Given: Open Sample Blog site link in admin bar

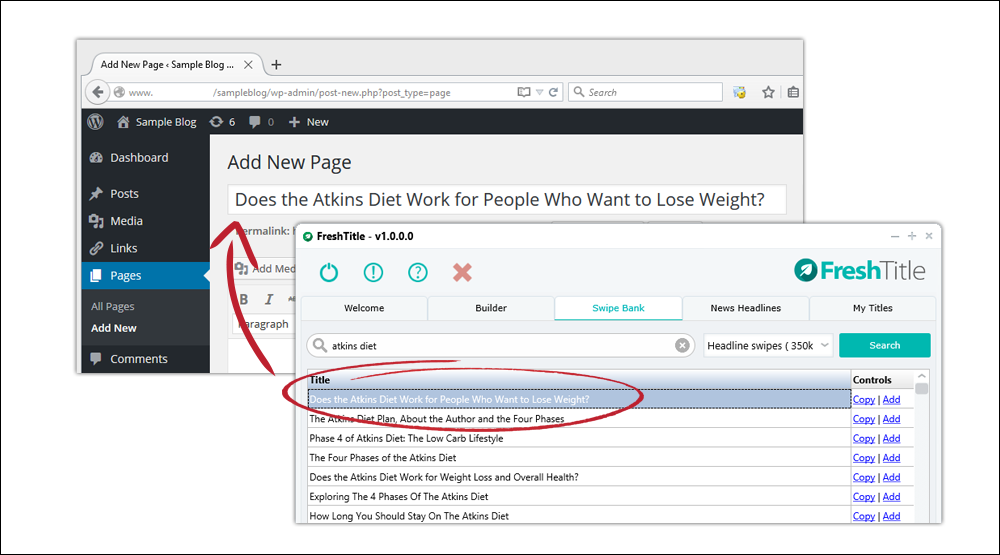Looking at the screenshot, I should (x=157, y=122).
